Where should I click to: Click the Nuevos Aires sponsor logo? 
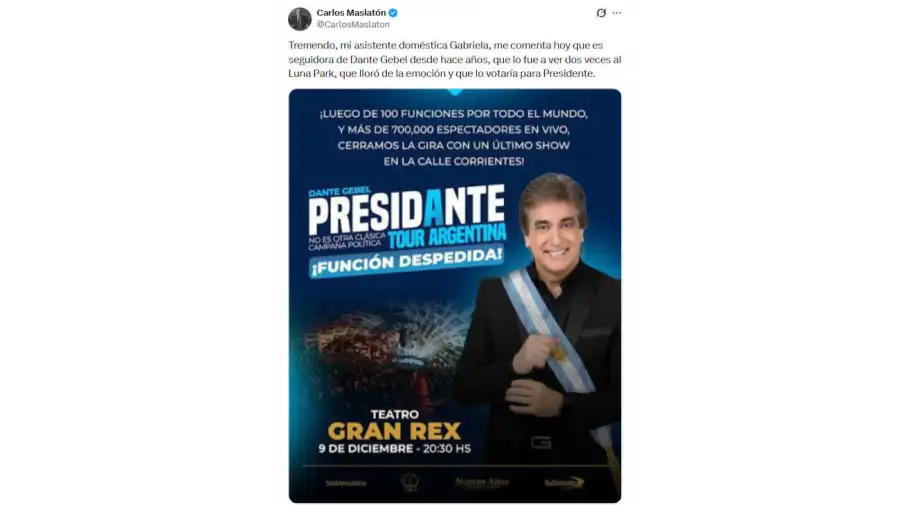coord(482,482)
